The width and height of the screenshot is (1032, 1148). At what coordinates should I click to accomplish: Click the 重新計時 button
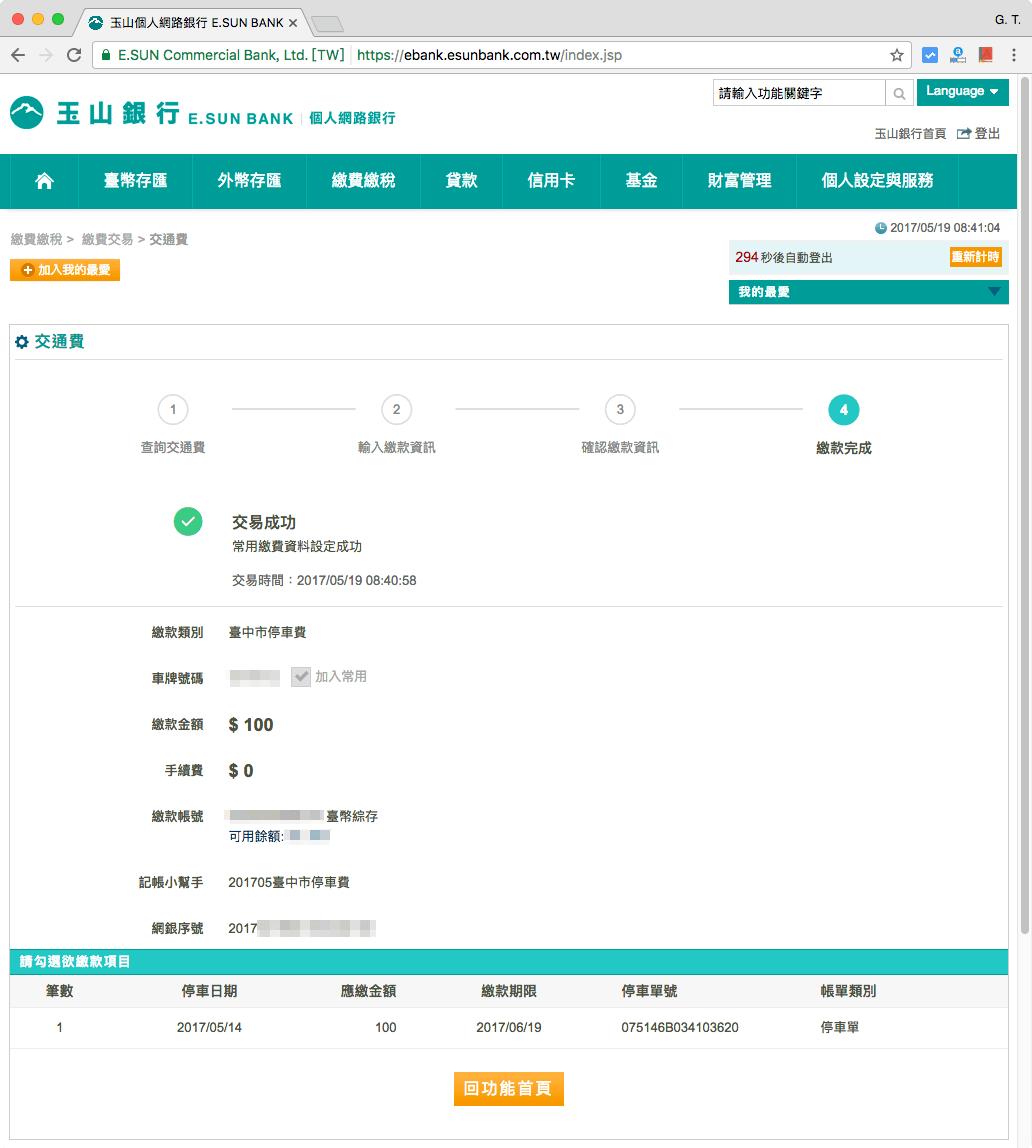(x=975, y=257)
